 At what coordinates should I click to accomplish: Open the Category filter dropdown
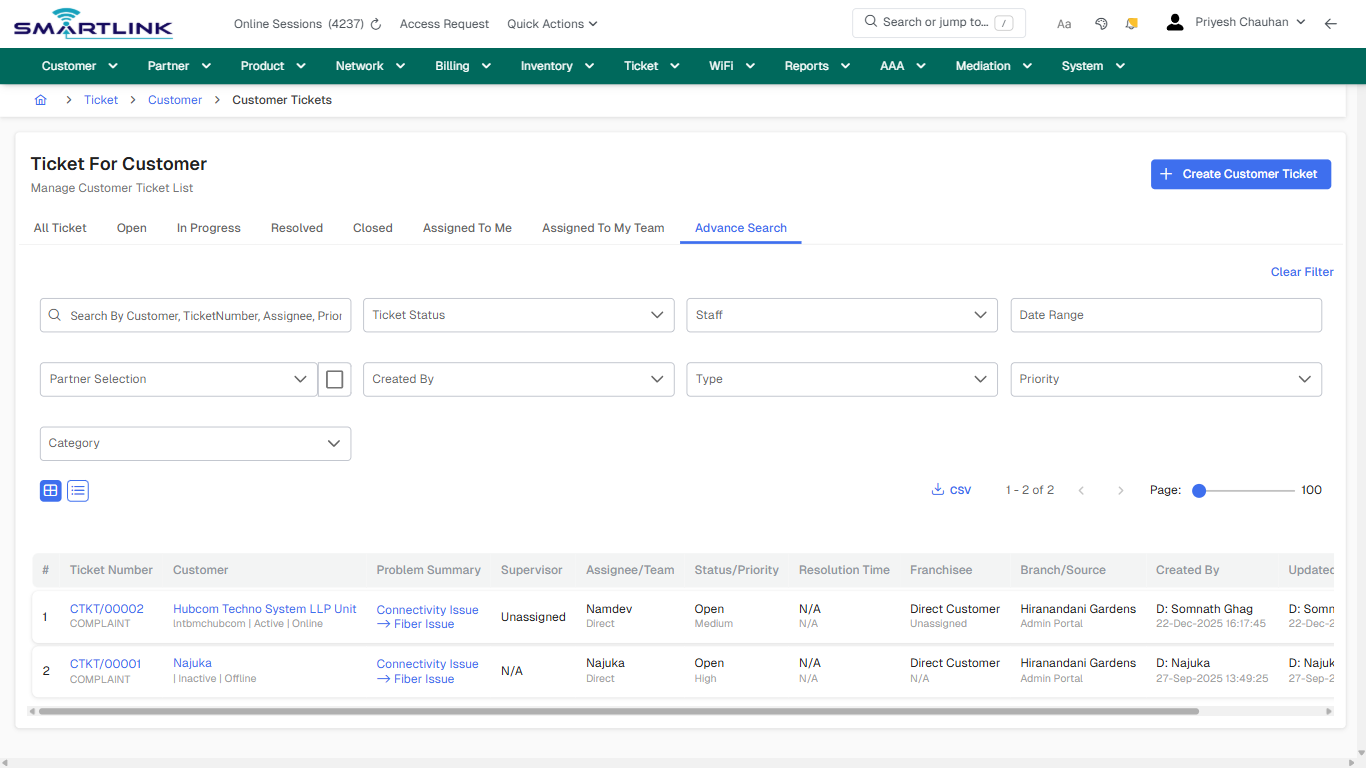coord(195,443)
